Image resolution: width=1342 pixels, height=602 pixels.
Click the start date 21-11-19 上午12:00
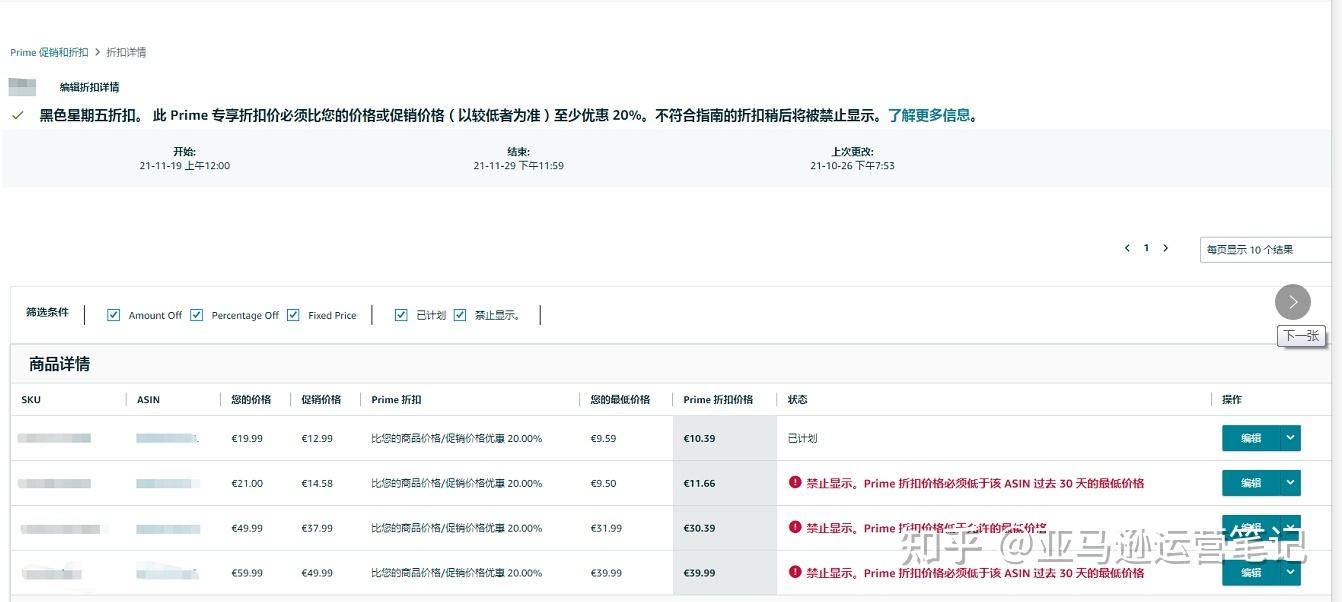[185, 166]
